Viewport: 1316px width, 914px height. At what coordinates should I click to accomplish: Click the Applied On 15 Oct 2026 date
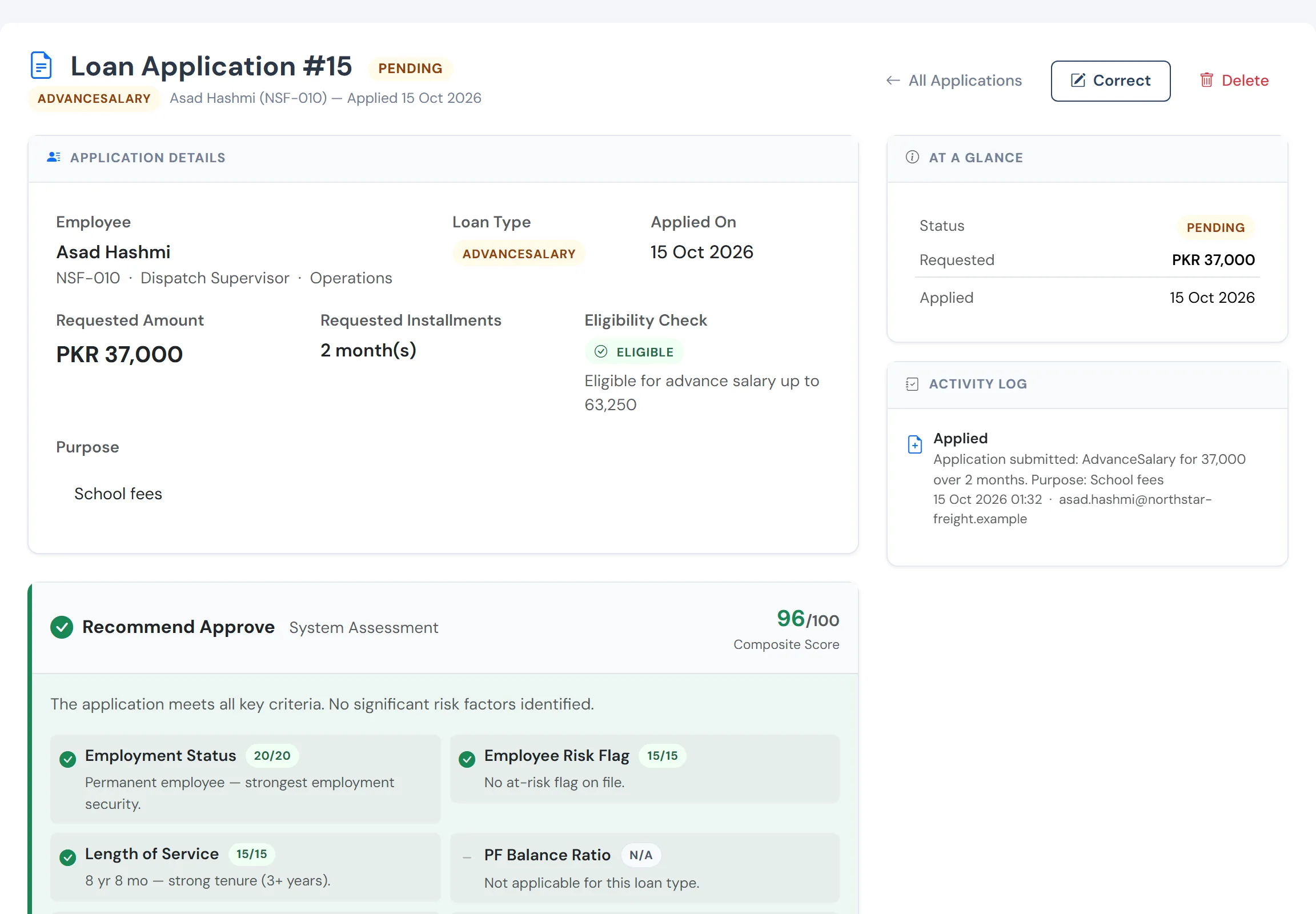(x=702, y=252)
